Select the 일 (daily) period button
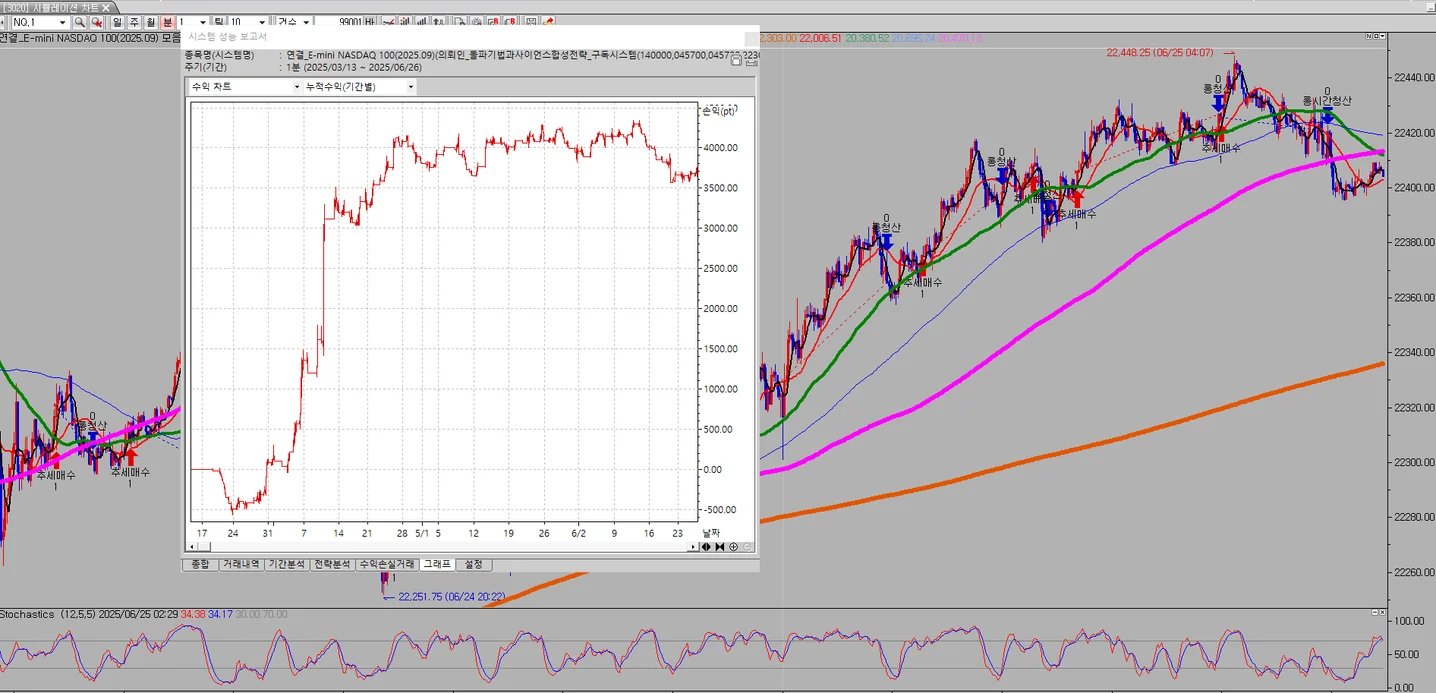This screenshot has height=693, width=1436. (x=117, y=22)
